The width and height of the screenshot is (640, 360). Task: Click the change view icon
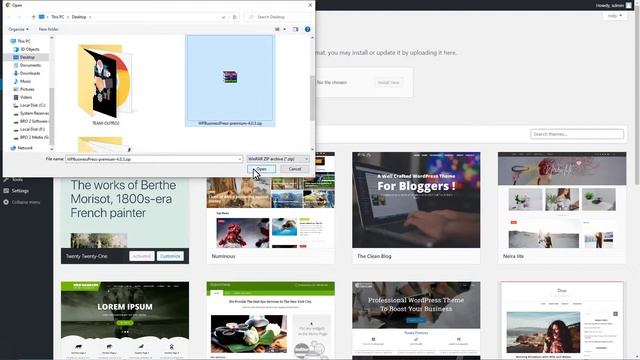pyautogui.click(x=277, y=29)
